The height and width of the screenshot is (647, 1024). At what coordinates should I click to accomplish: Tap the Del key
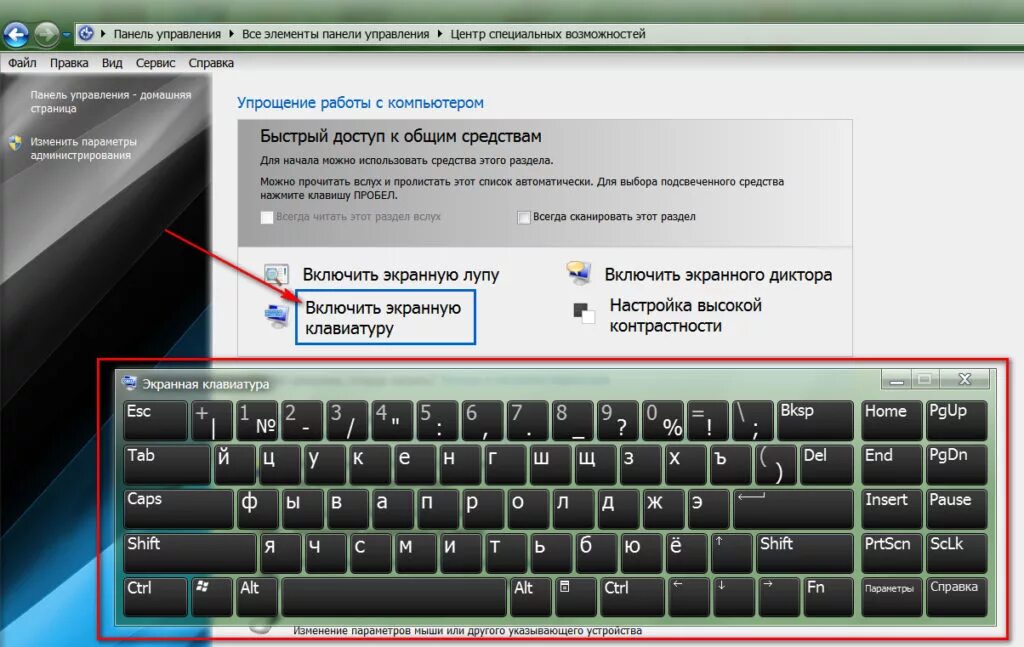(x=827, y=464)
